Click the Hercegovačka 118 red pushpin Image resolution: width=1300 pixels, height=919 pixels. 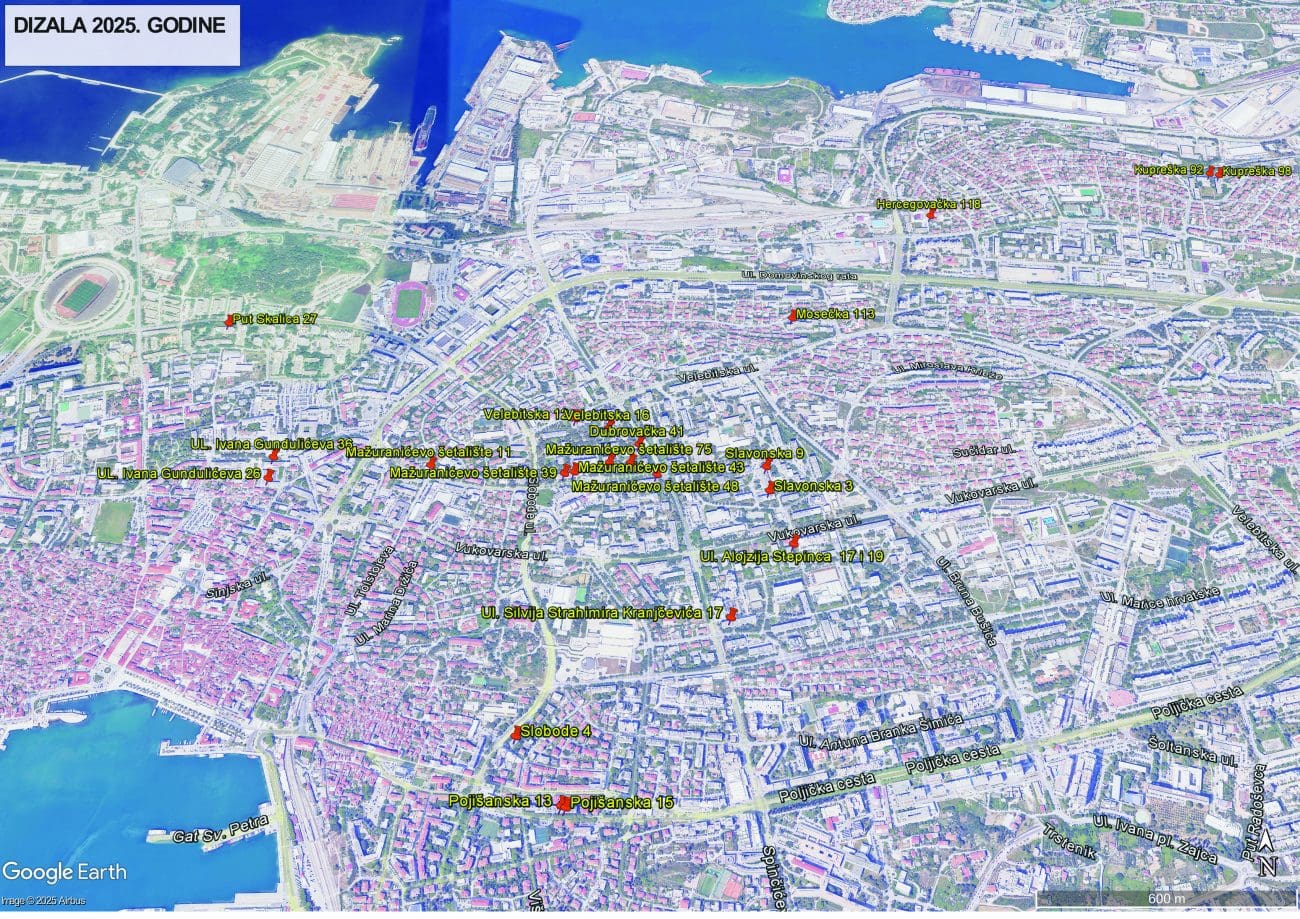point(930,216)
